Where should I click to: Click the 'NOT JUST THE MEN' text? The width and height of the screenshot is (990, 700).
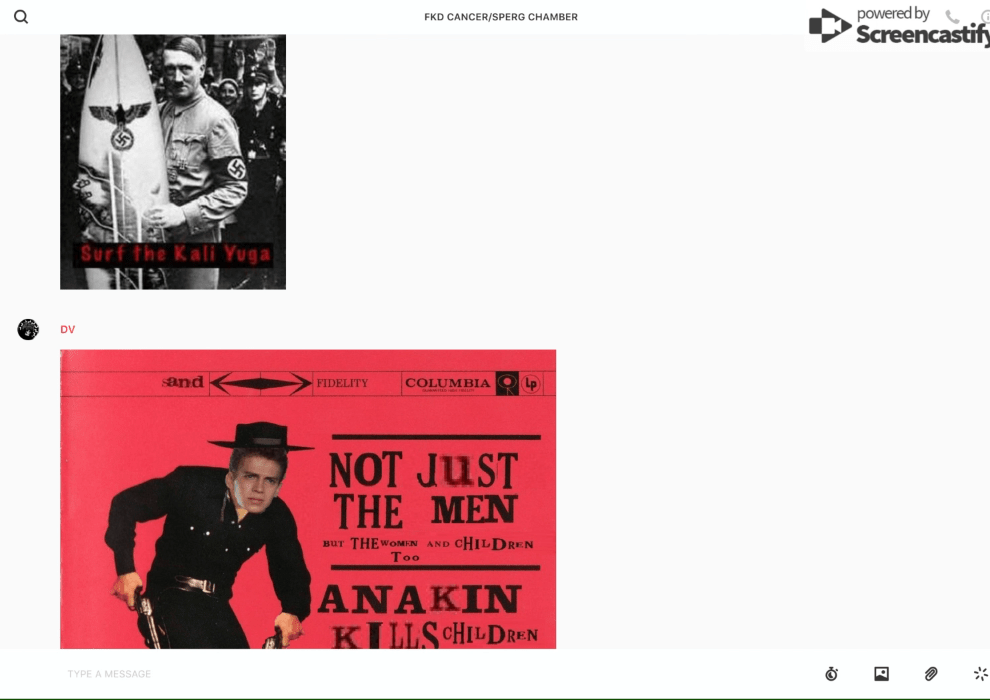click(424, 490)
